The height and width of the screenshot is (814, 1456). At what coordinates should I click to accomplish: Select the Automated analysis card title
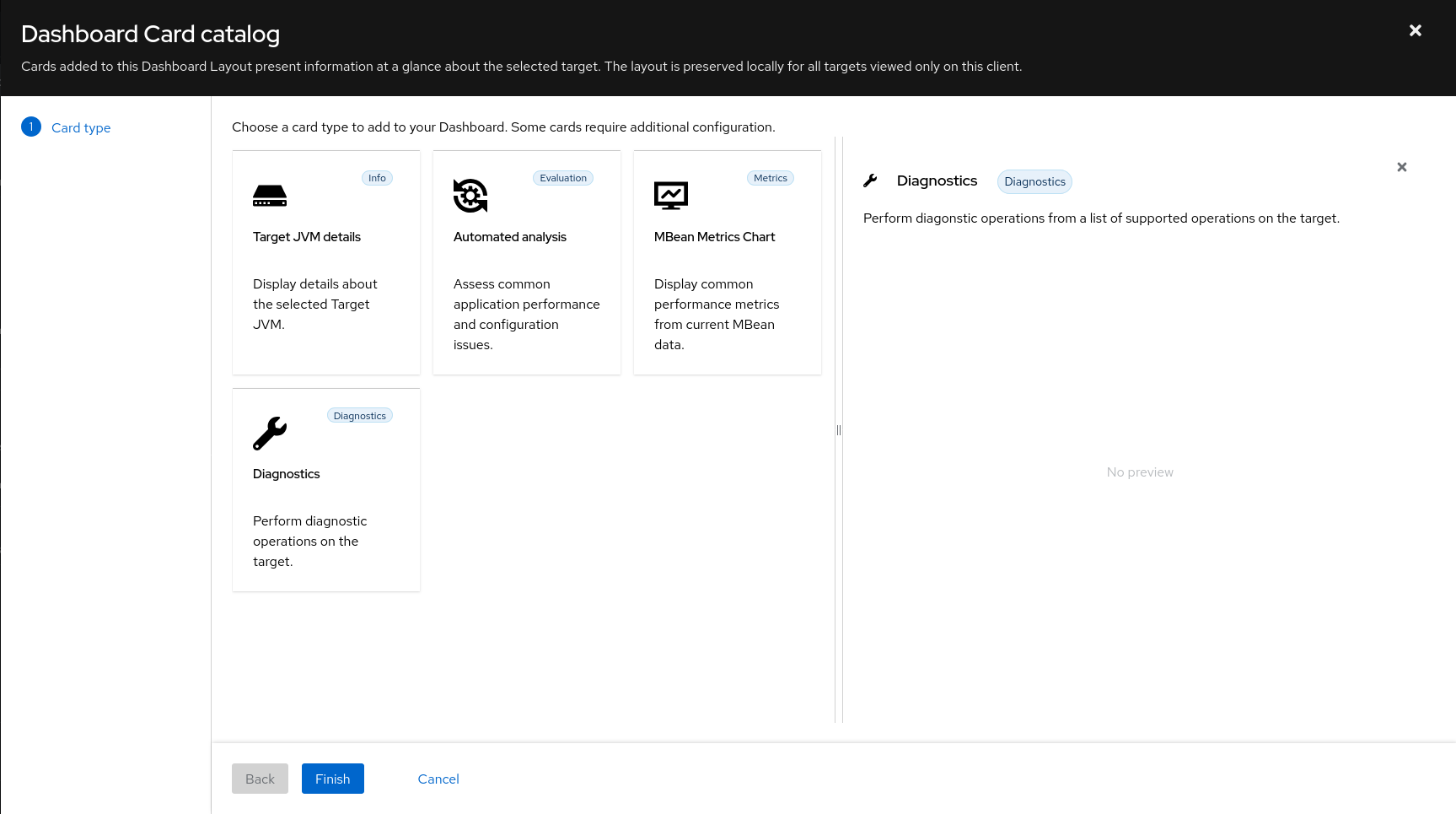tap(510, 237)
